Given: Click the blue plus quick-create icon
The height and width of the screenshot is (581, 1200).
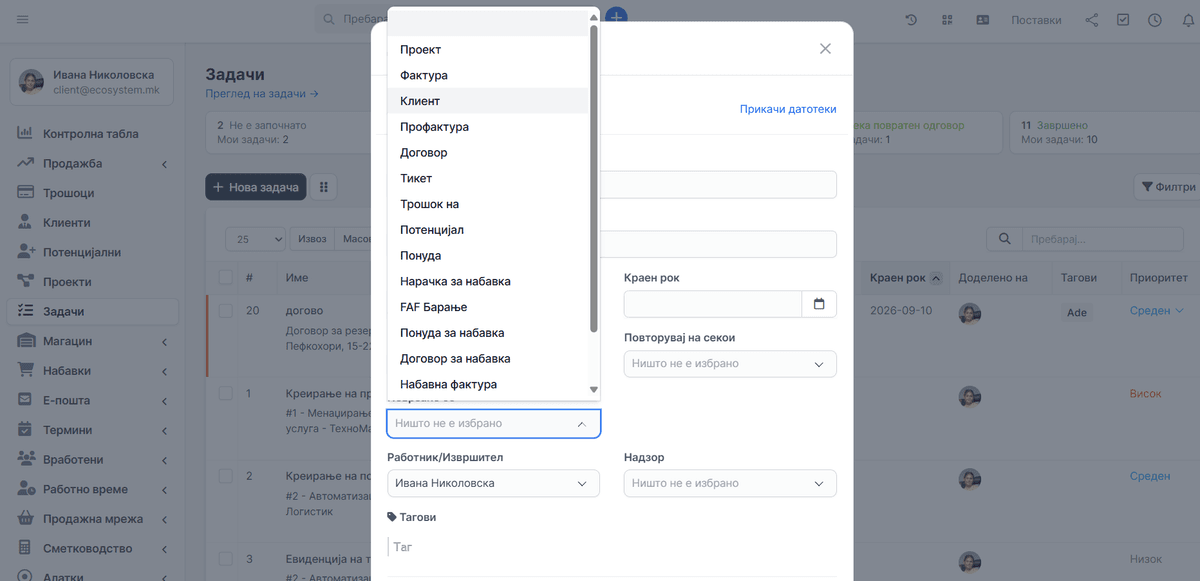Looking at the screenshot, I should [617, 17].
